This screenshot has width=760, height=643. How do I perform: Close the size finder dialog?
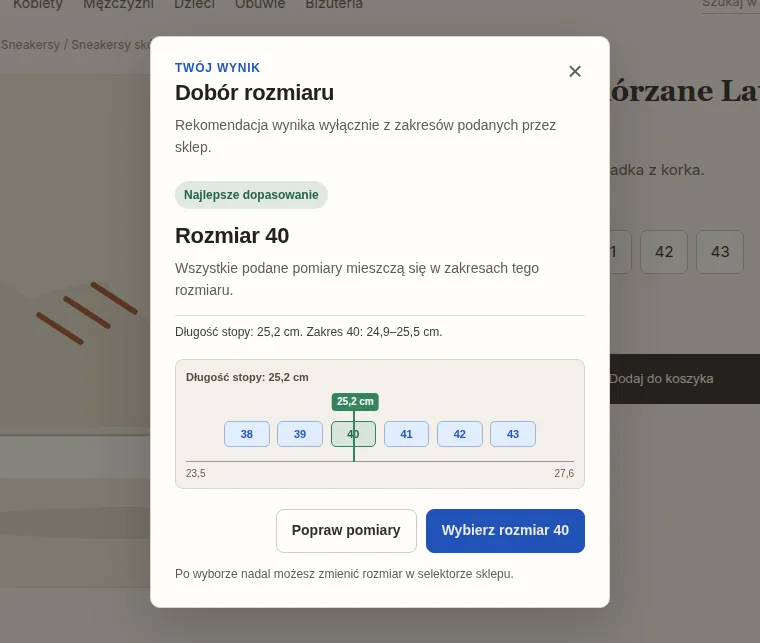coord(575,71)
